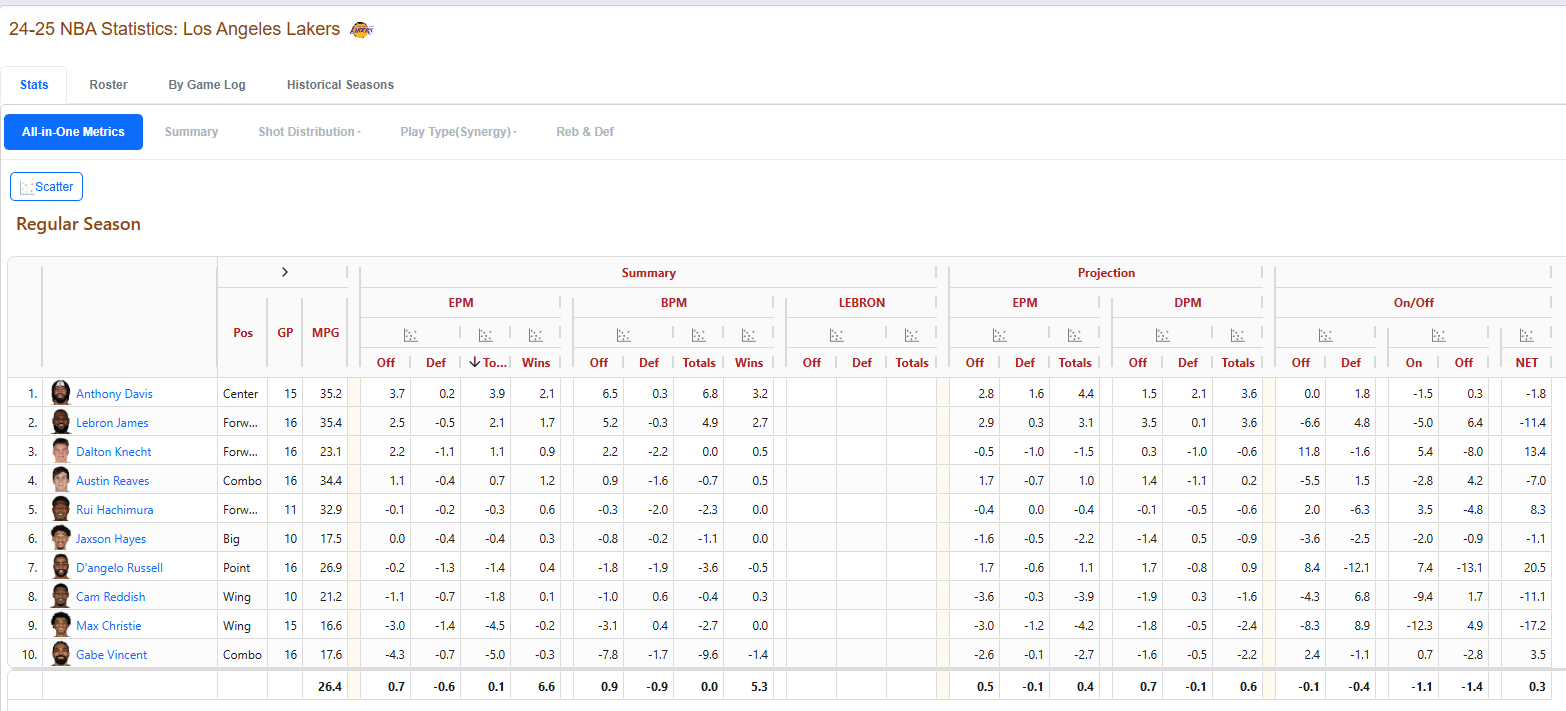Image resolution: width=1566 pixels, height=711 pixels.
Task: Click the Lakers team logo beside the title
Action: [361, 30]
